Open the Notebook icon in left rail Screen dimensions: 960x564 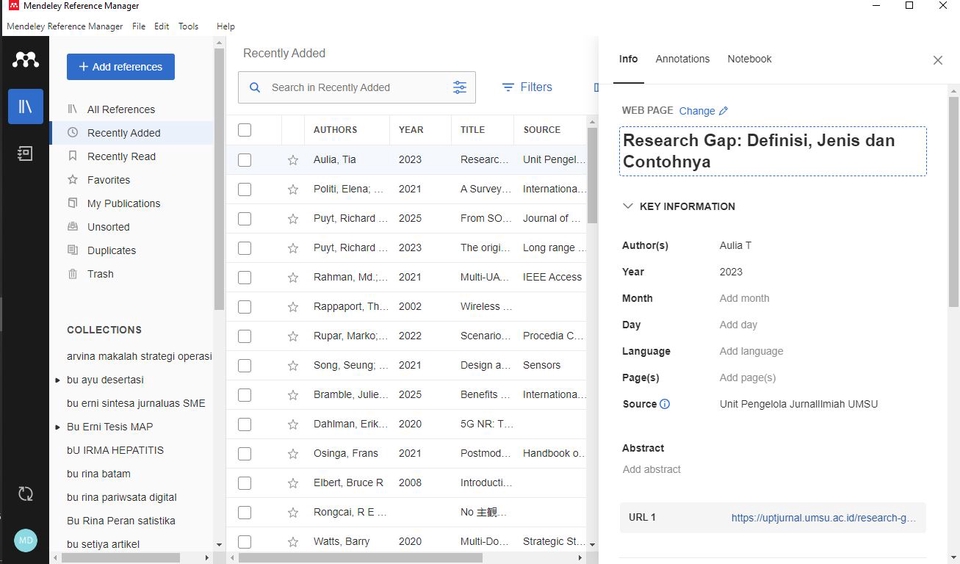25,154
